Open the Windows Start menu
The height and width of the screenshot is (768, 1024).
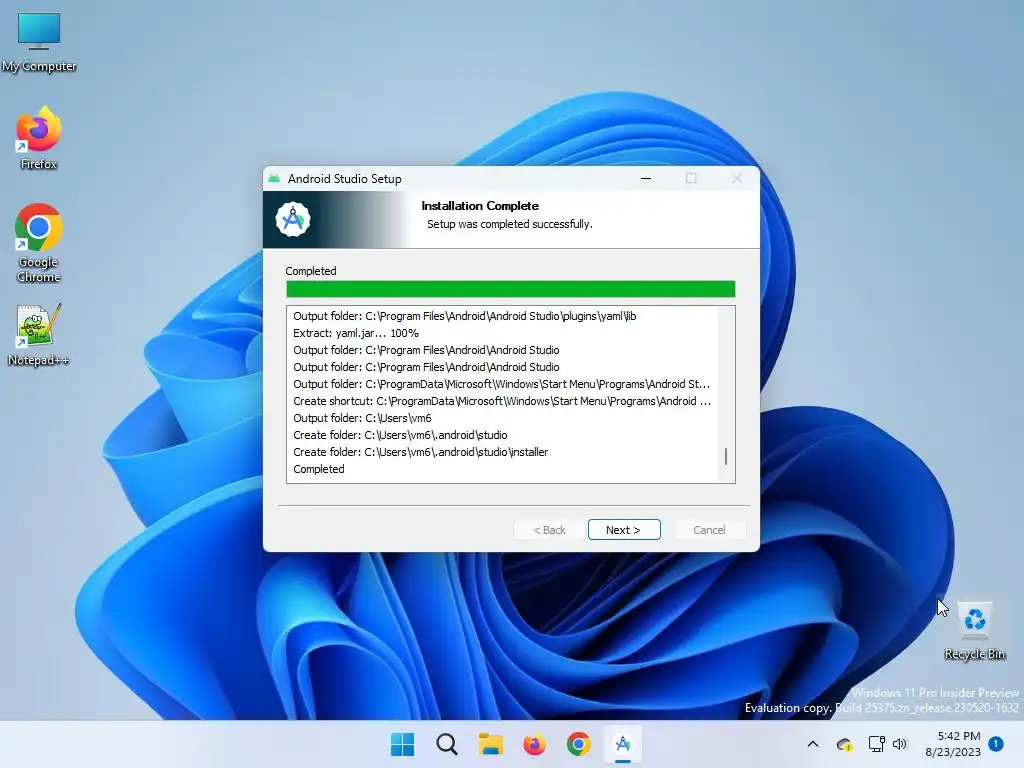pyautogui.click(x=402, y=744)
